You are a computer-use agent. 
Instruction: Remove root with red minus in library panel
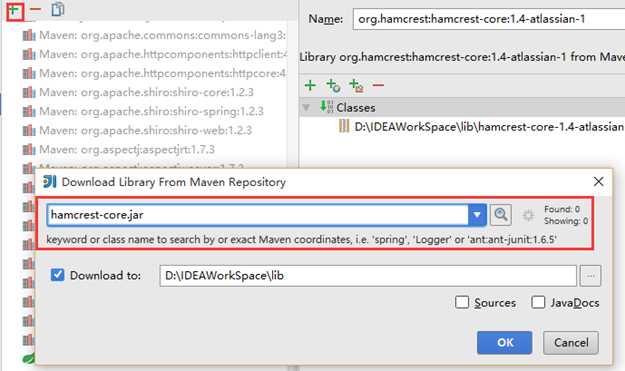pos(378,85)
